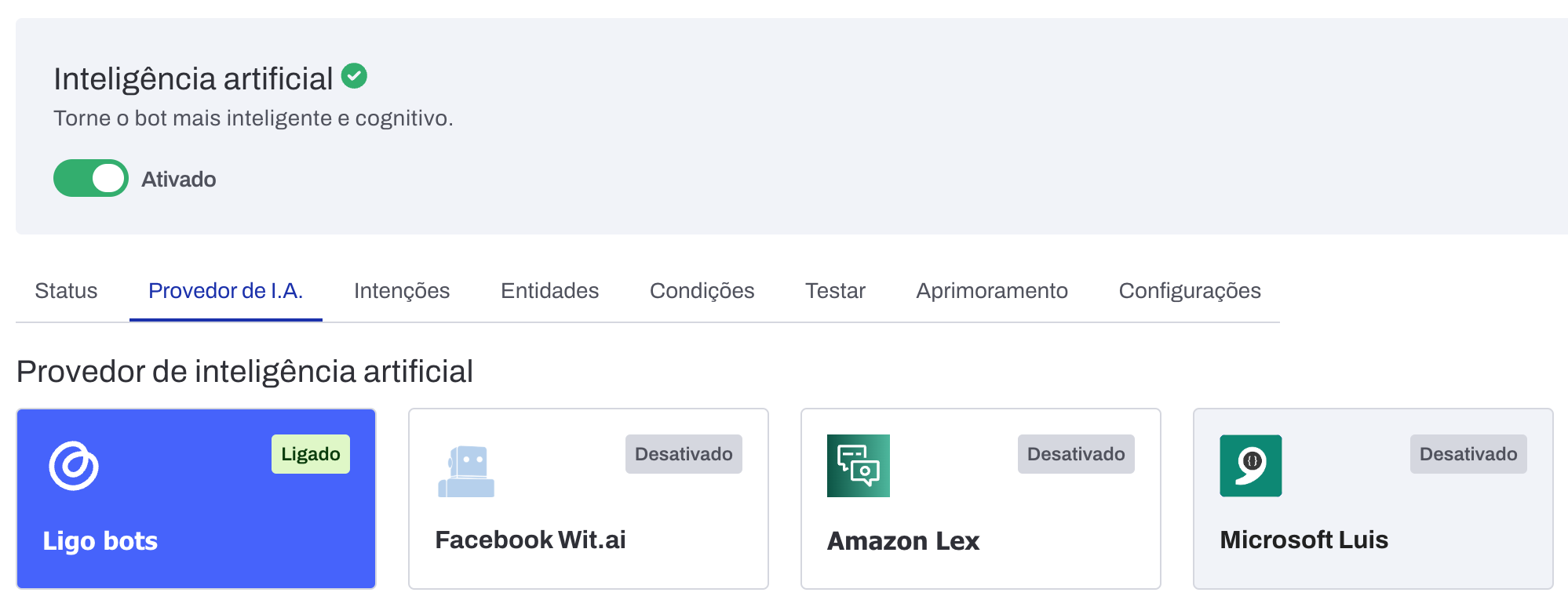Choose the Facebook Wit.ai provider name

(x=531, y=540)
